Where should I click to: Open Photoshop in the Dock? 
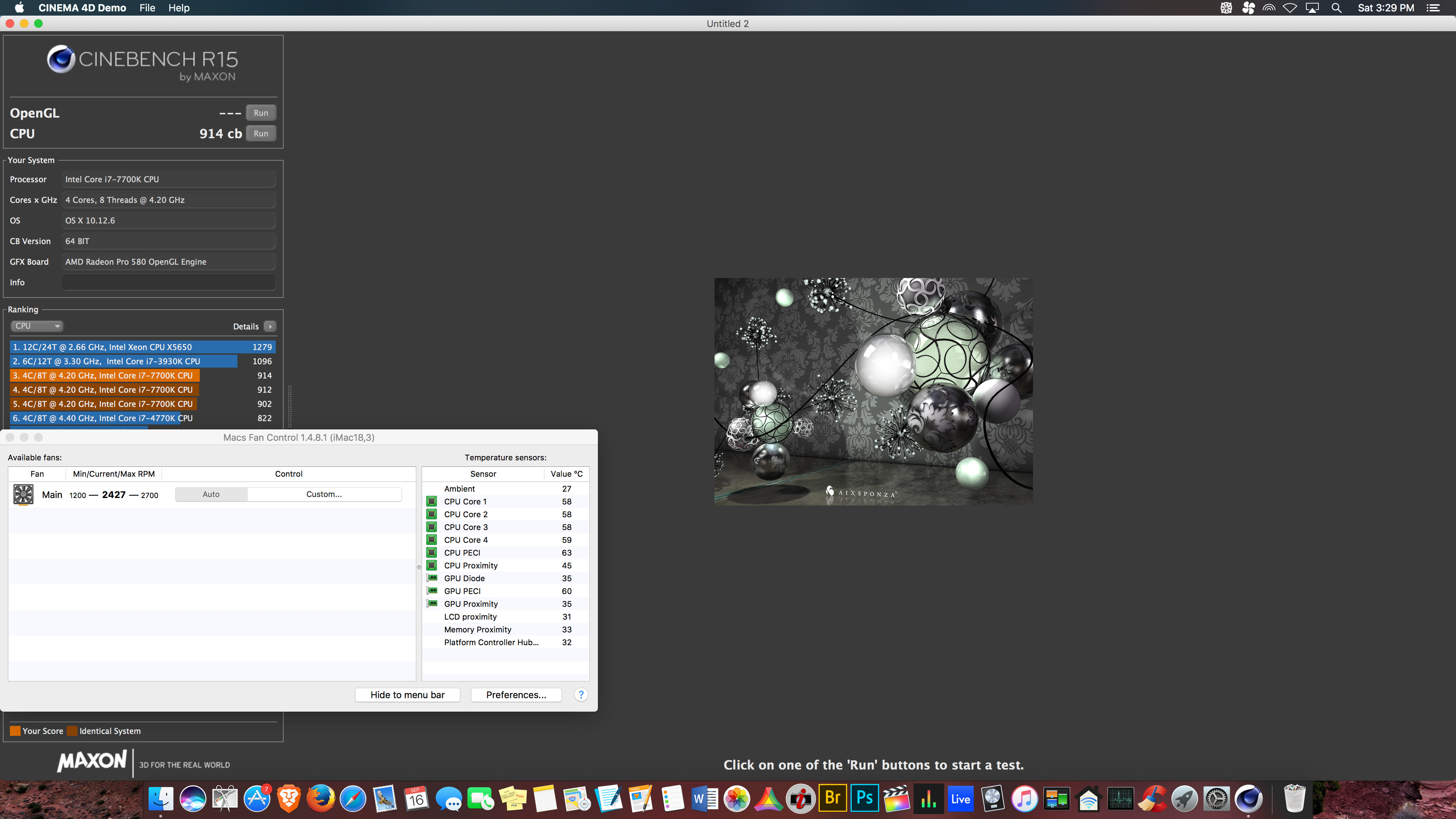click(x=865, y=798)
